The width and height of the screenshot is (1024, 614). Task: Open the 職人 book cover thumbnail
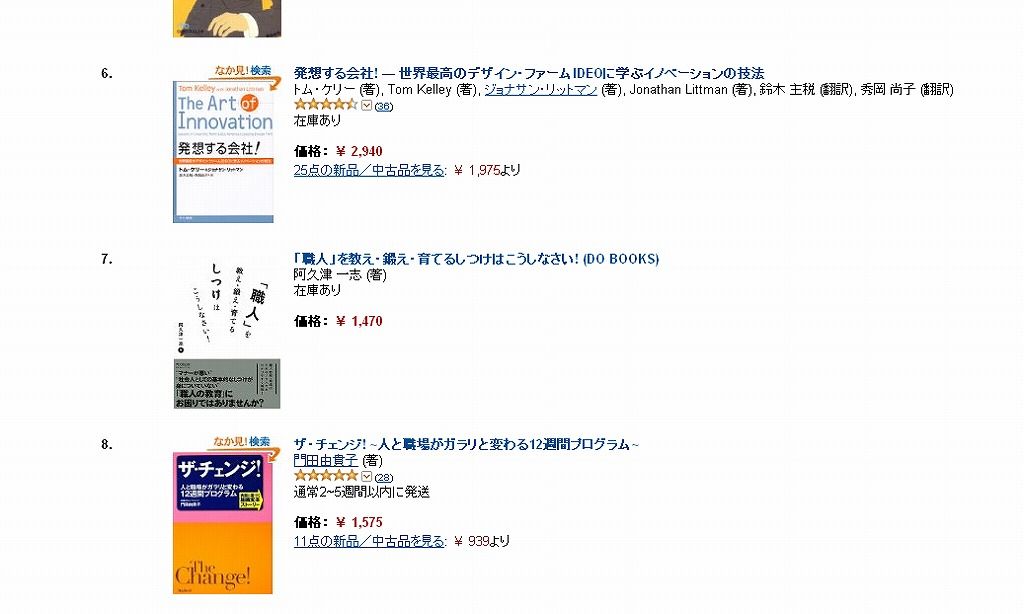227,332
